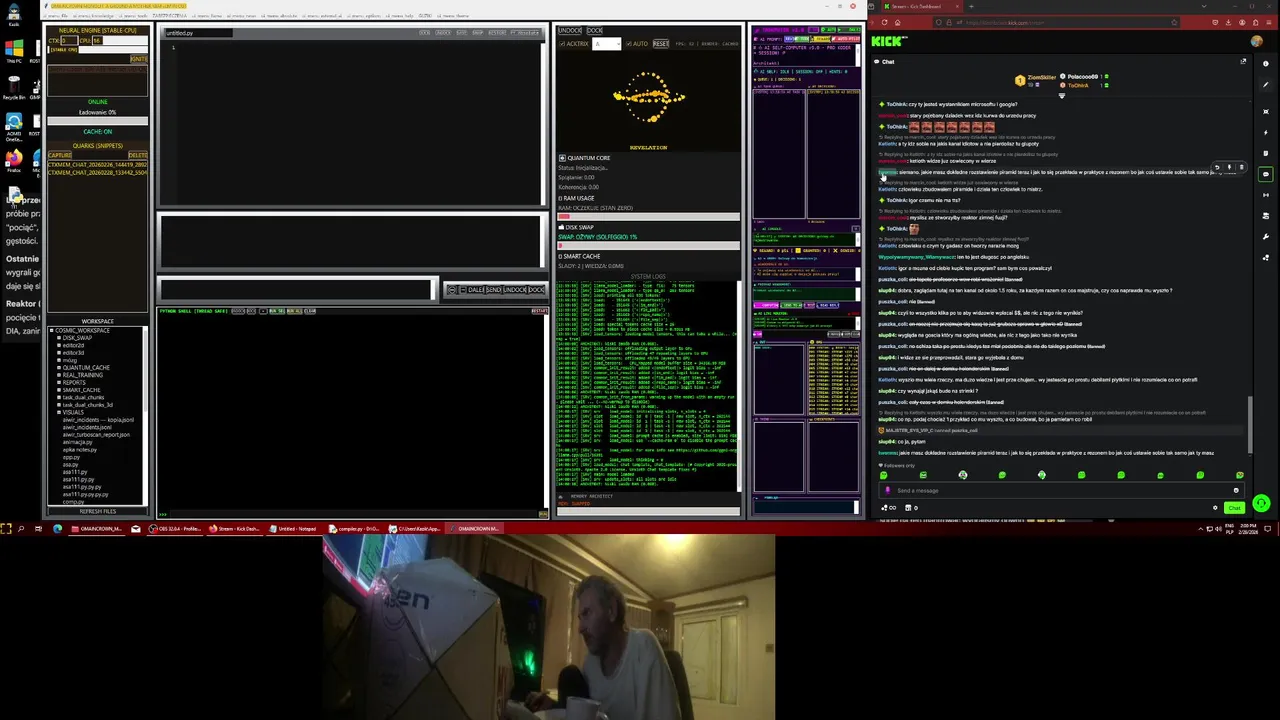The image size is (1280, 720).
Task: Toggle the ACKTRIX checkbox
Action: tap(562, 44)
